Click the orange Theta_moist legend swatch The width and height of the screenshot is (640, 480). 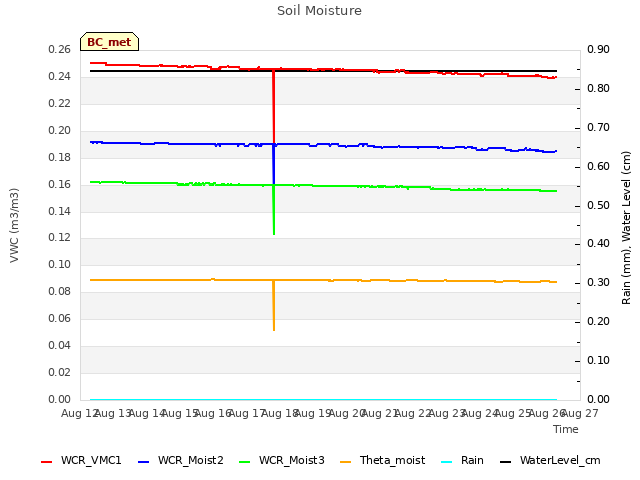(345, 462)
